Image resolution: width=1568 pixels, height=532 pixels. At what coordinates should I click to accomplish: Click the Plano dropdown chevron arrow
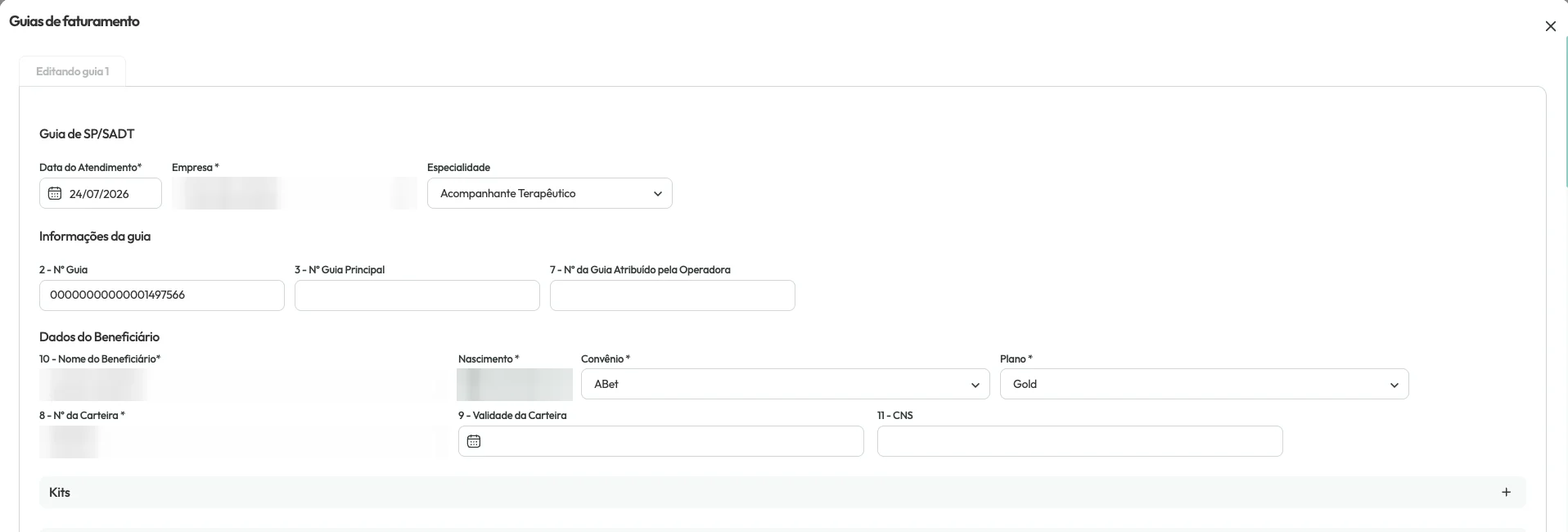pos(1394,385)
